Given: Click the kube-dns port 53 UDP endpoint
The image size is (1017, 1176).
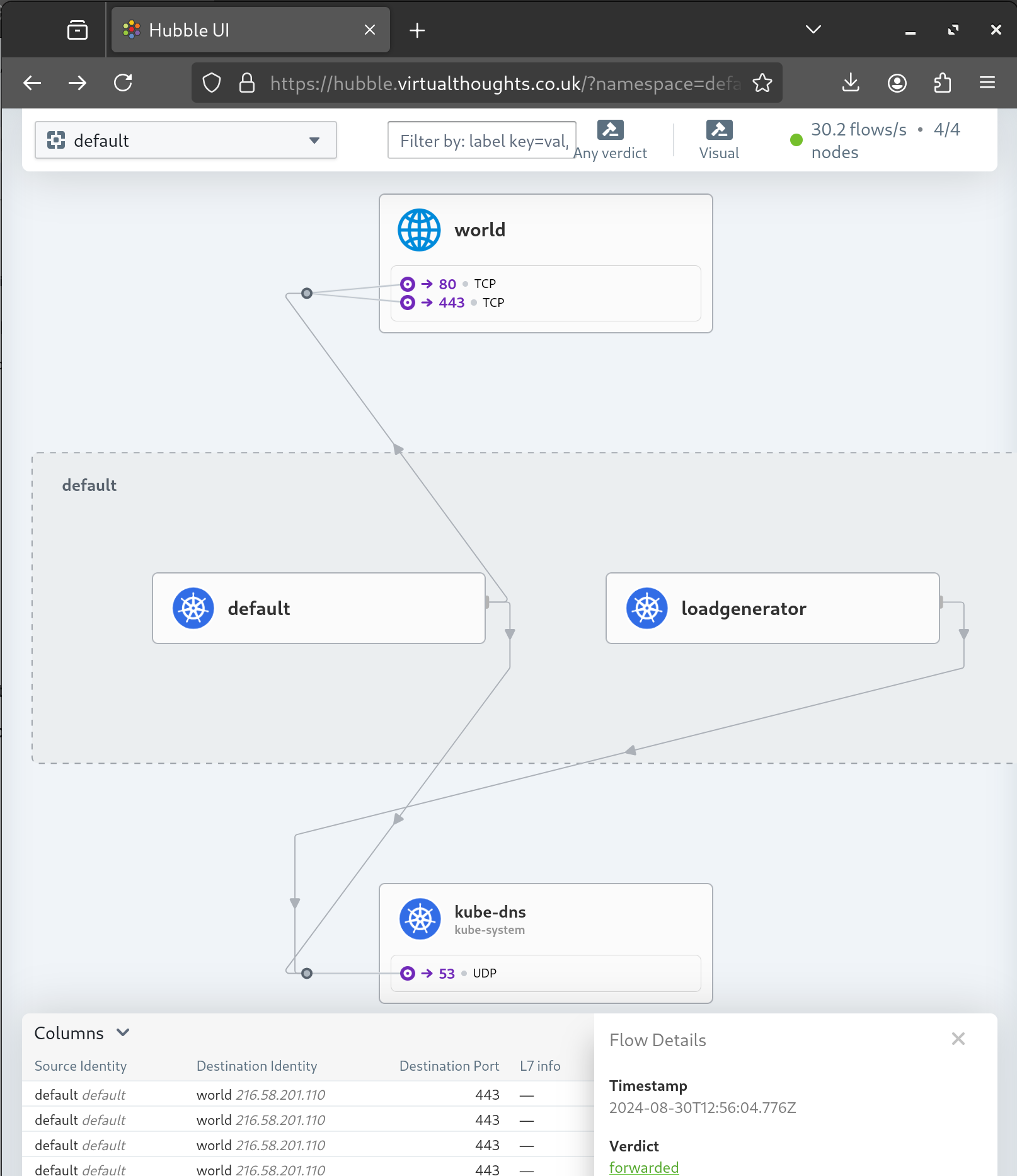Looking at the screenshot, I should pyautogui.click(x=449, y=973).
